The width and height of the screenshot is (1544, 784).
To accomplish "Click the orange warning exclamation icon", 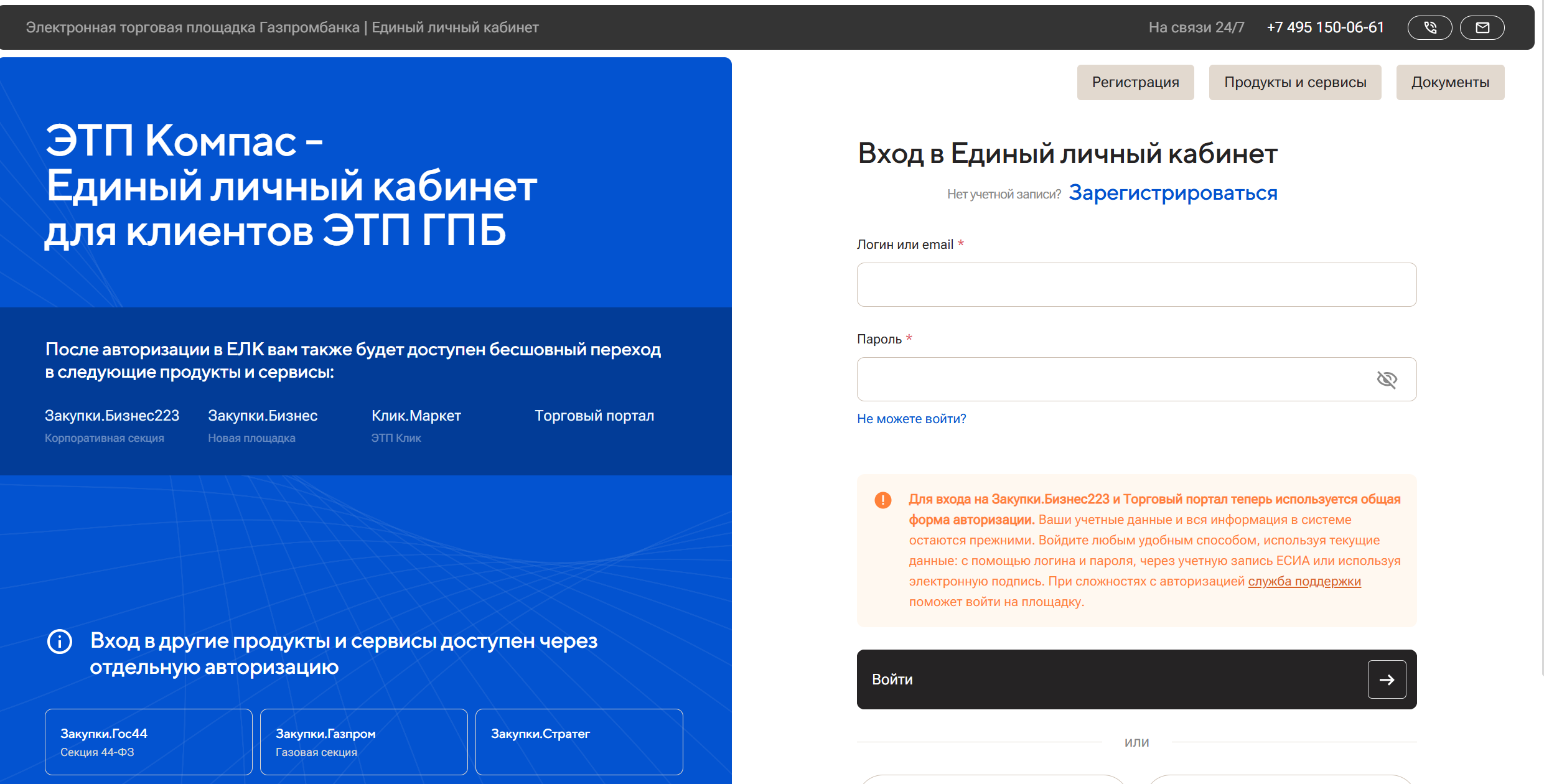I will click(882, 500).
